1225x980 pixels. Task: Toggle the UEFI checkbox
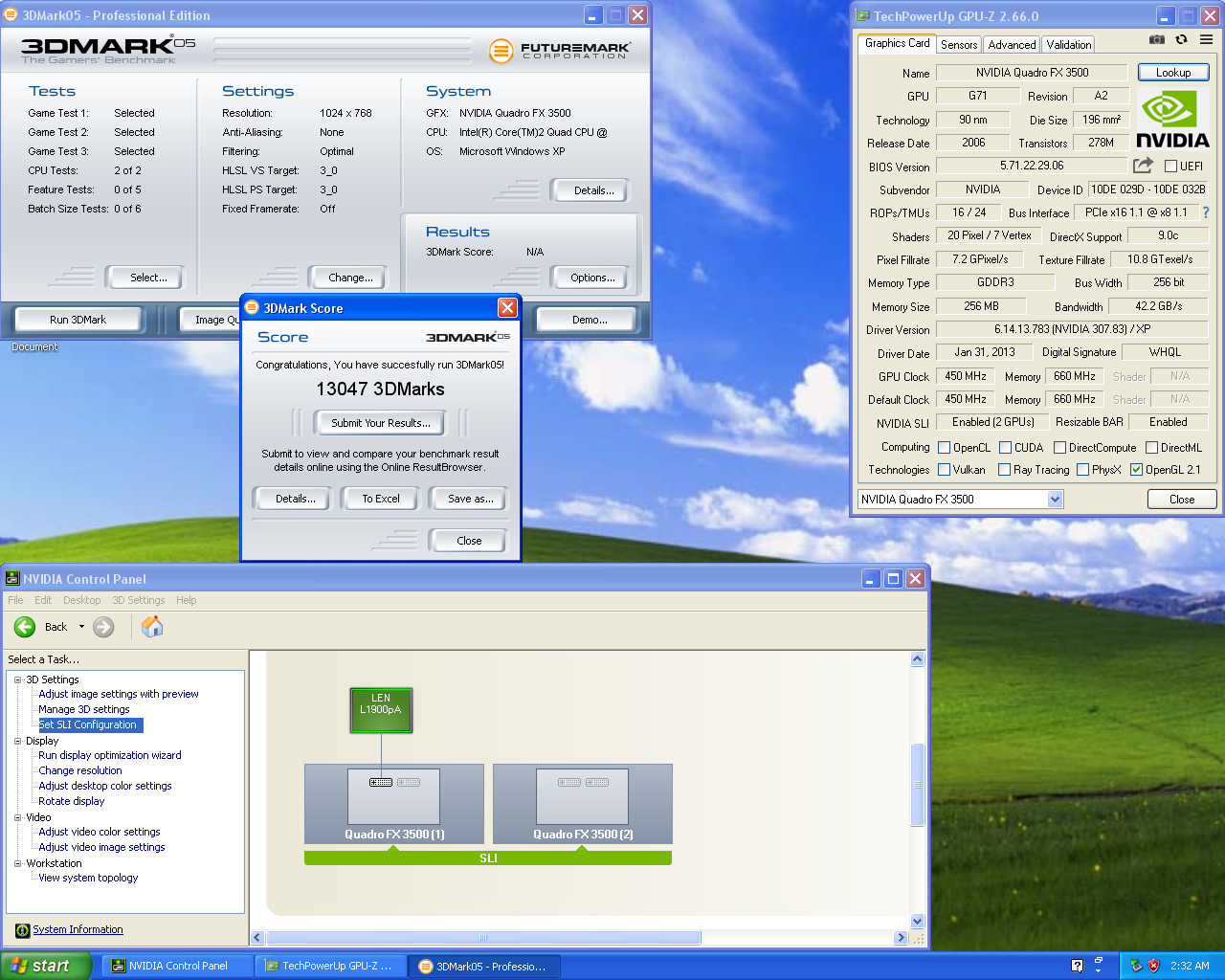click(x=1170, y=167)
